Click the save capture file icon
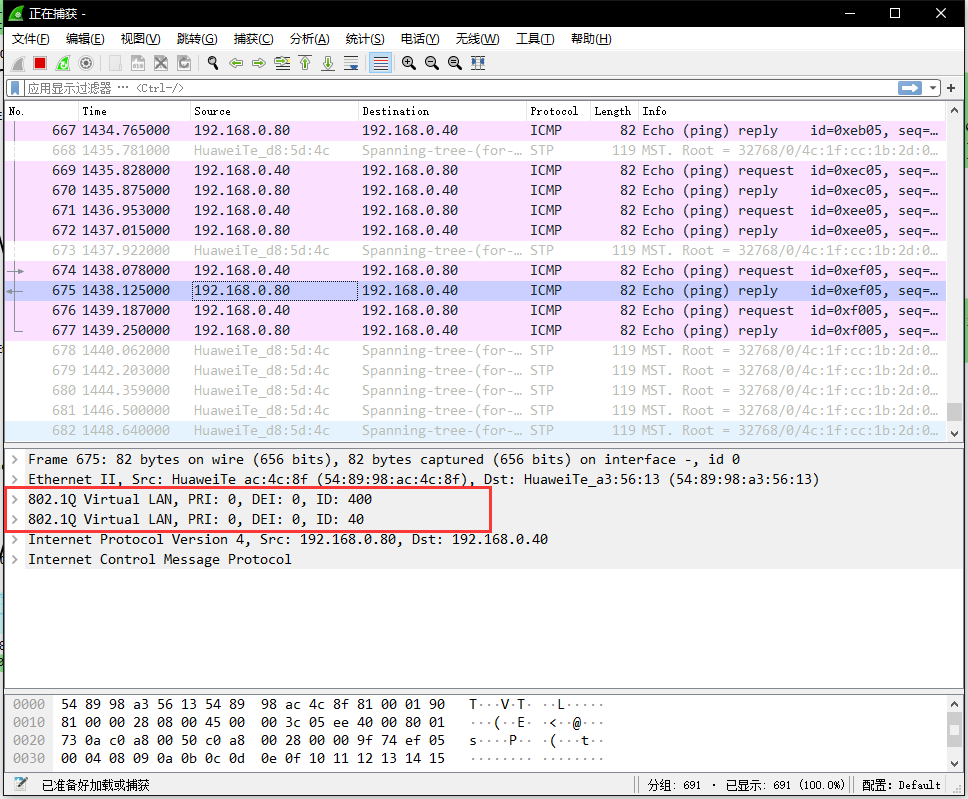Image resolution: width=968 pixels, height=799 pixels. click(138, 63)
